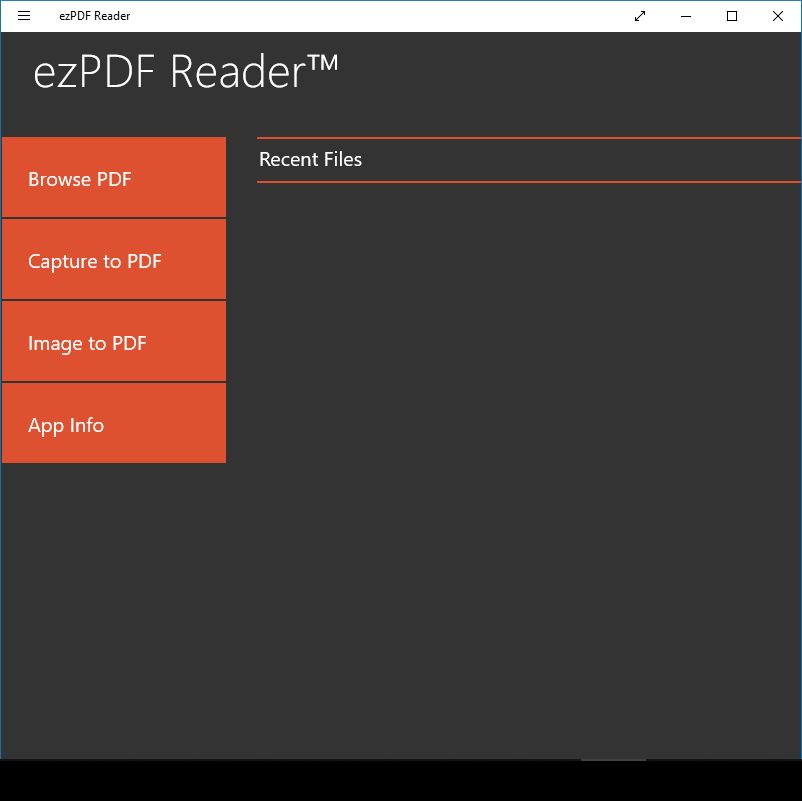This screenshot has height=801, width=802.
Task: Select the Recent Files section header
Action: 310,159
